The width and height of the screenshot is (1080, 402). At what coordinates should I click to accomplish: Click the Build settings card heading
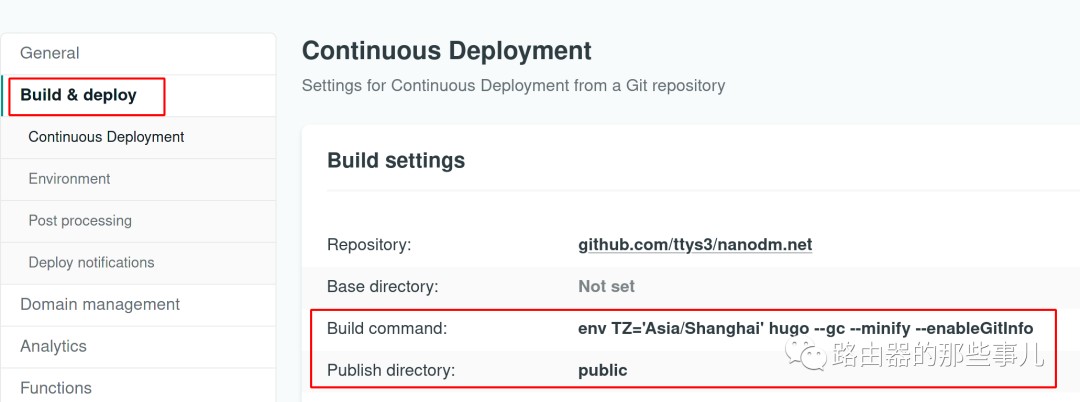click(x=396, y=160)
